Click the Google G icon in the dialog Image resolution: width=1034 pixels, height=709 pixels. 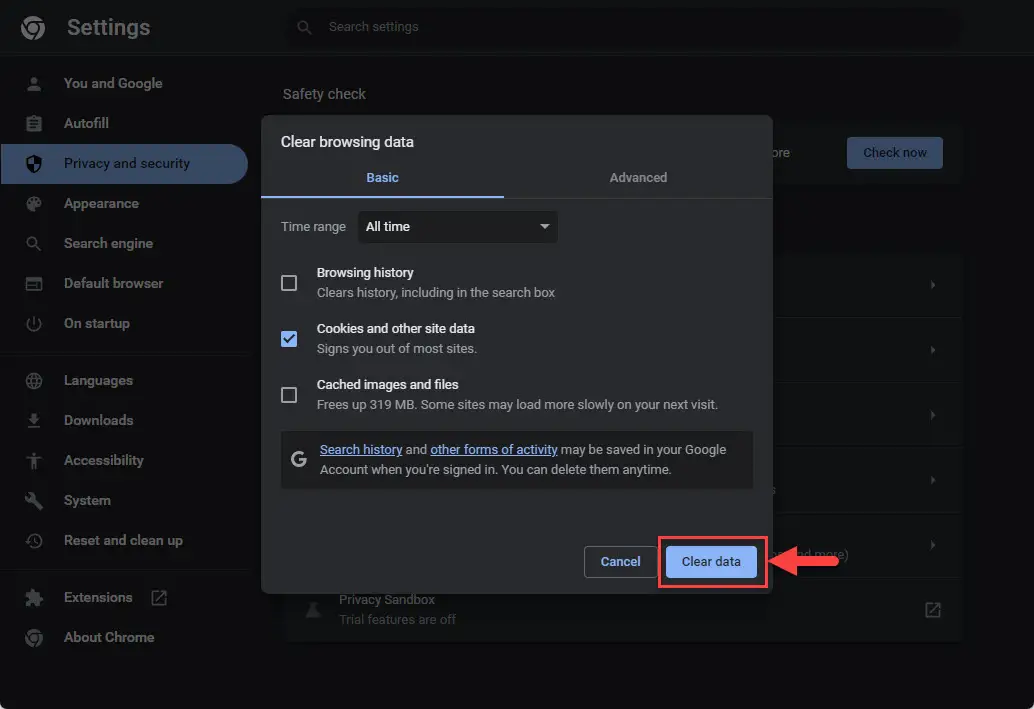click(299, 459)
